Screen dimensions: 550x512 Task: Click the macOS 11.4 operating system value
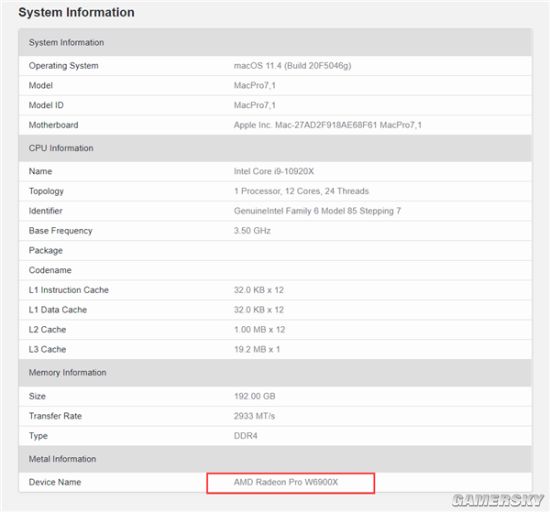293,66
